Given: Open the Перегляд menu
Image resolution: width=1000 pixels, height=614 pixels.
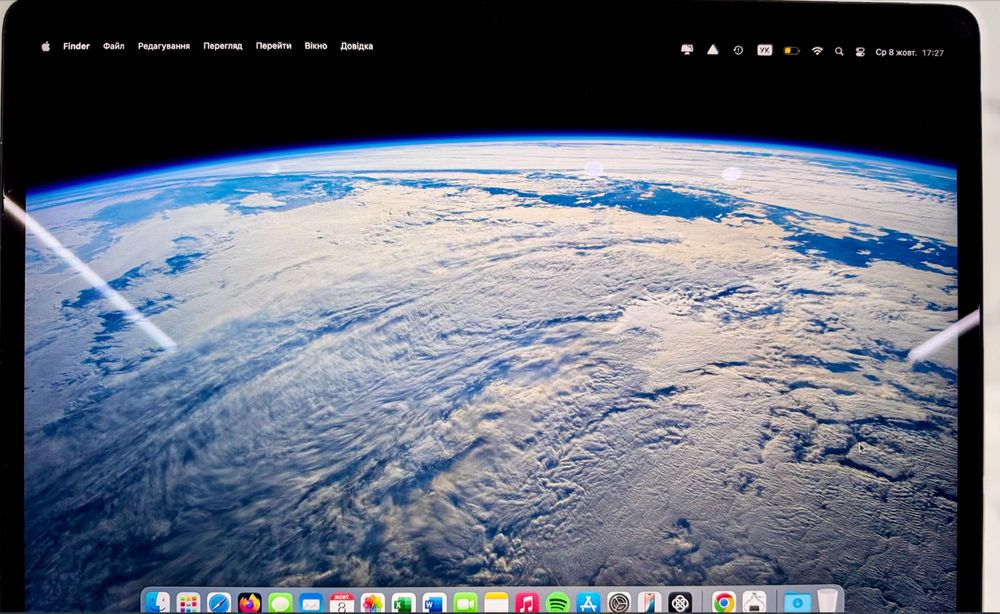Looking at the screenshot, I should pos(223,46).
